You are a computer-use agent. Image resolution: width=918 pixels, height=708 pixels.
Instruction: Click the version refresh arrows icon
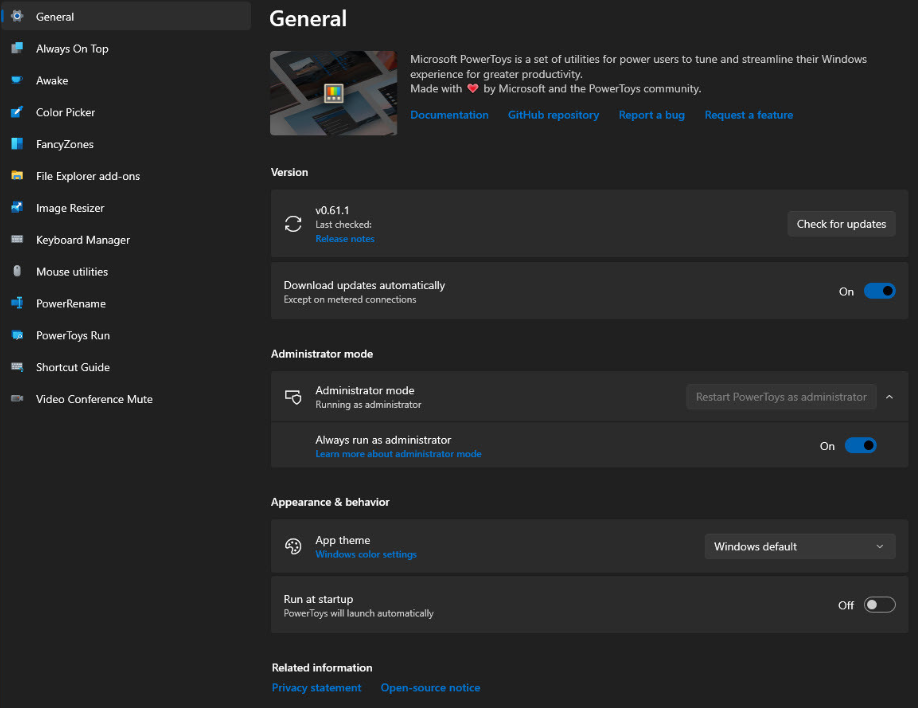click(293, 224)
